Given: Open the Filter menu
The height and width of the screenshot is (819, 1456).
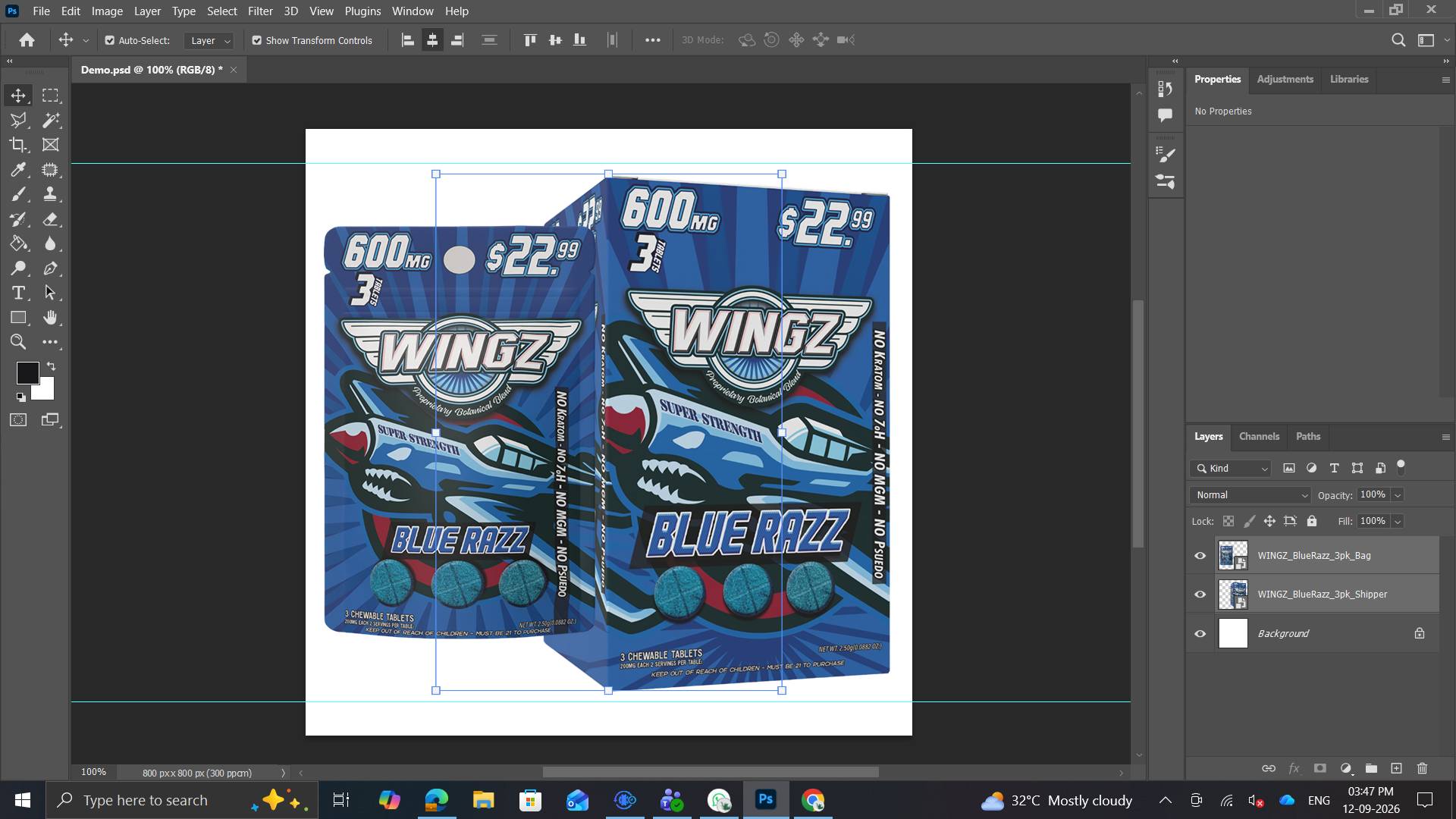Looking at the screenshot, I should click(x=260, y=11).
